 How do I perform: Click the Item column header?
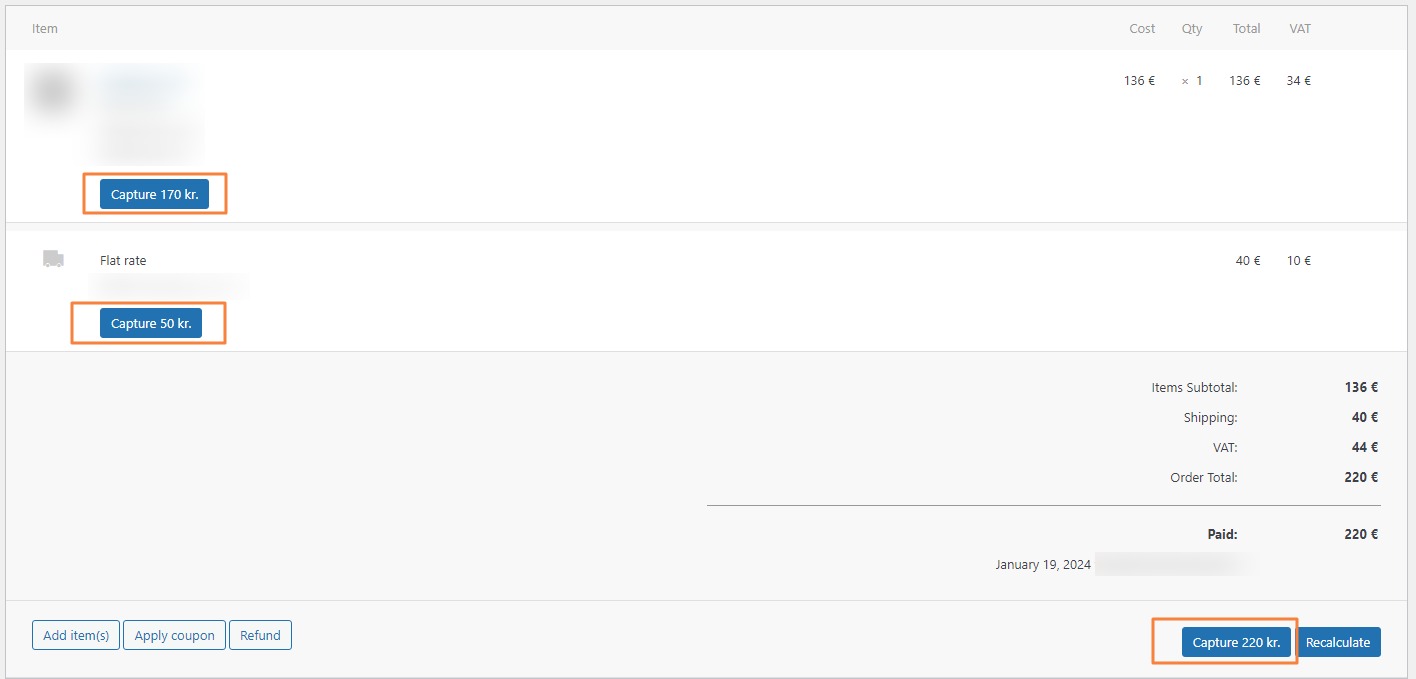[x=45, y=28]
